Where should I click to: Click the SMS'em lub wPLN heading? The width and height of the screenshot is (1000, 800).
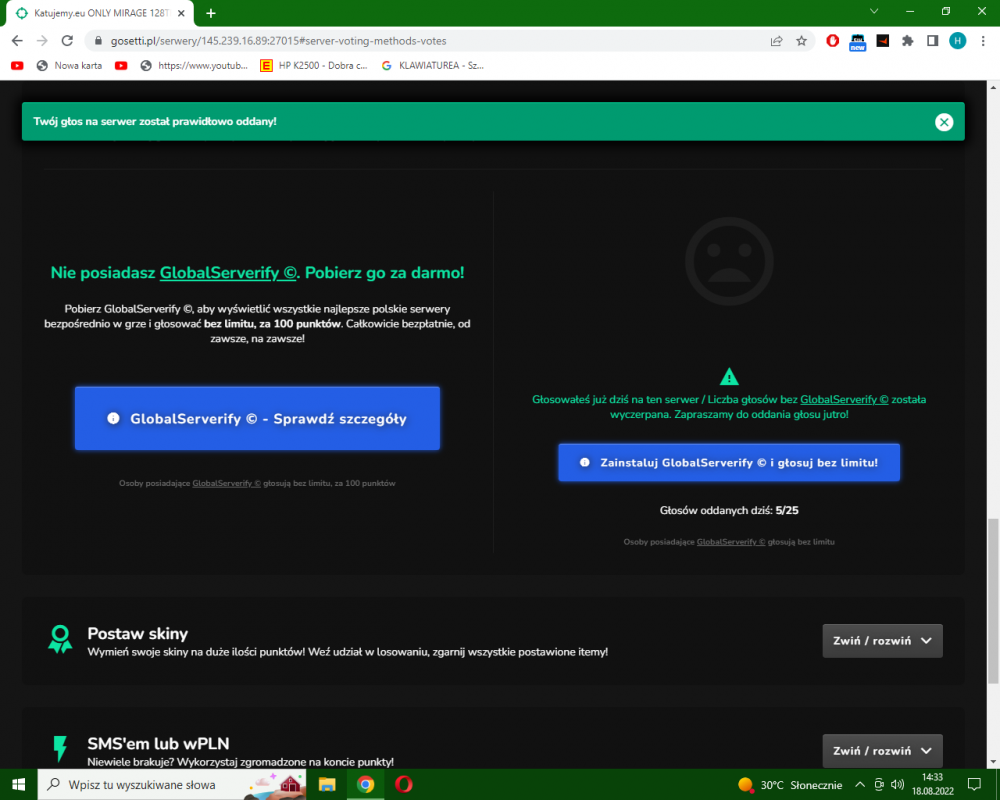[x=158, y=743]
